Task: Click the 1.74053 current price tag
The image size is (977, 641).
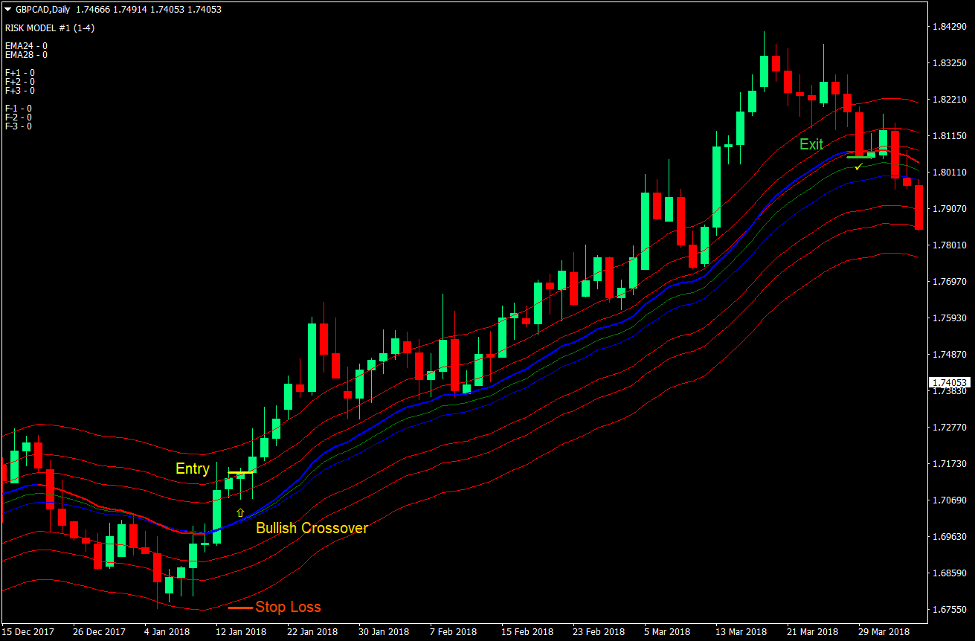Action: click(947, 380)
